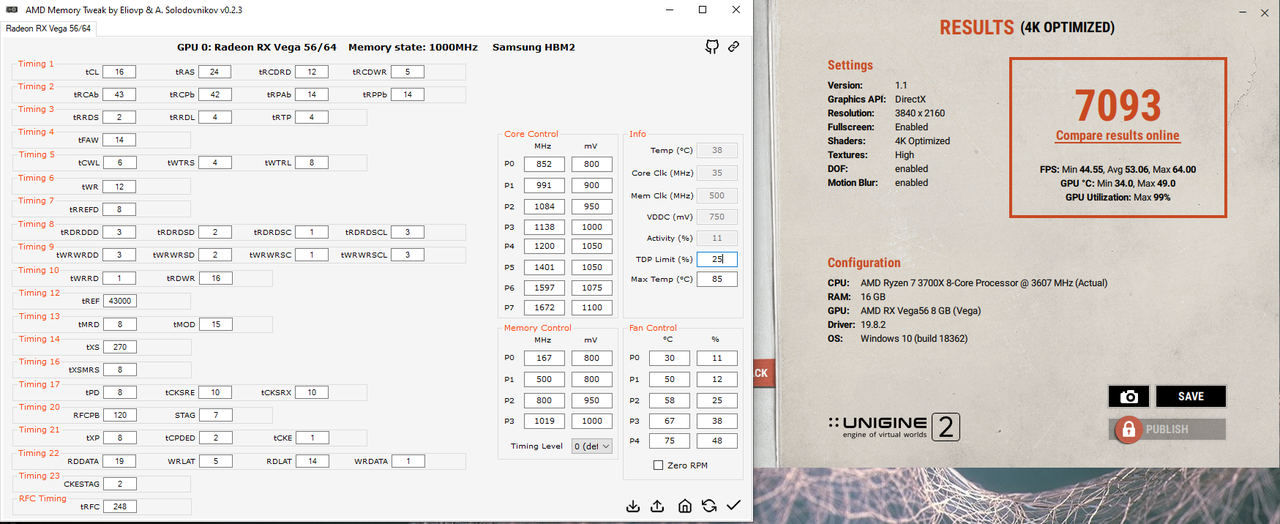This screenshot has height=524, width=1280.
Task: Click Memory Control P3 mV field 1000
Action: click(591, 421)
